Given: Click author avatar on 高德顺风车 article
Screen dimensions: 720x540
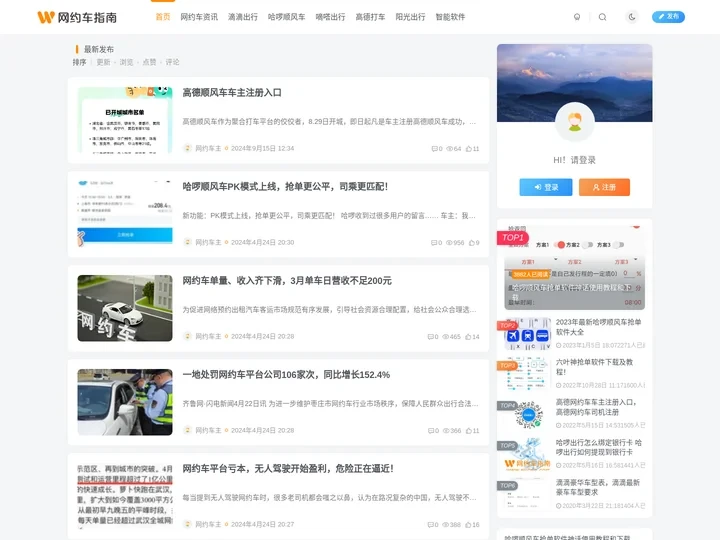Looking at the screenshot, I should click(187, 148).
